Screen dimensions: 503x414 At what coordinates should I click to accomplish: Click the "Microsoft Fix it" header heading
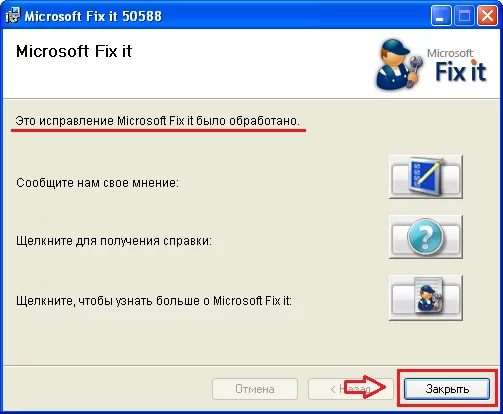(x=74, y=51)
